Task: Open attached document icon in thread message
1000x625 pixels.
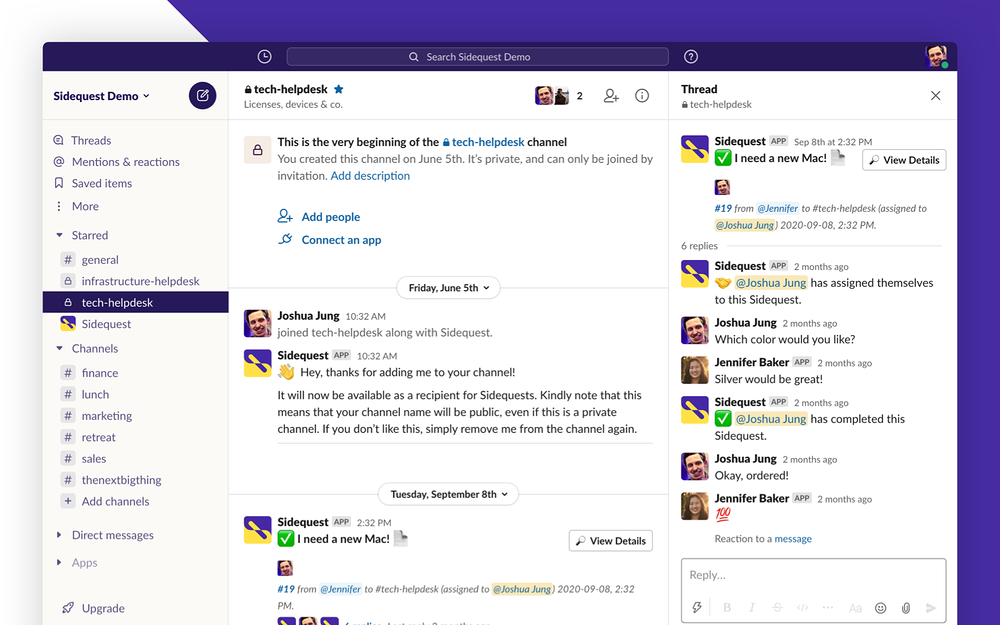Action: click(837, 158)
